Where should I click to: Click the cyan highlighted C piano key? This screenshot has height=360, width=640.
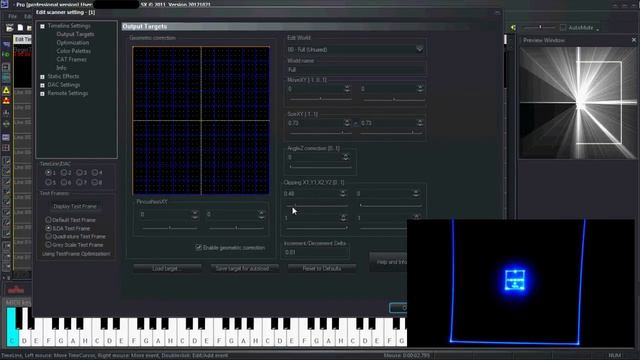coord(12,327)
